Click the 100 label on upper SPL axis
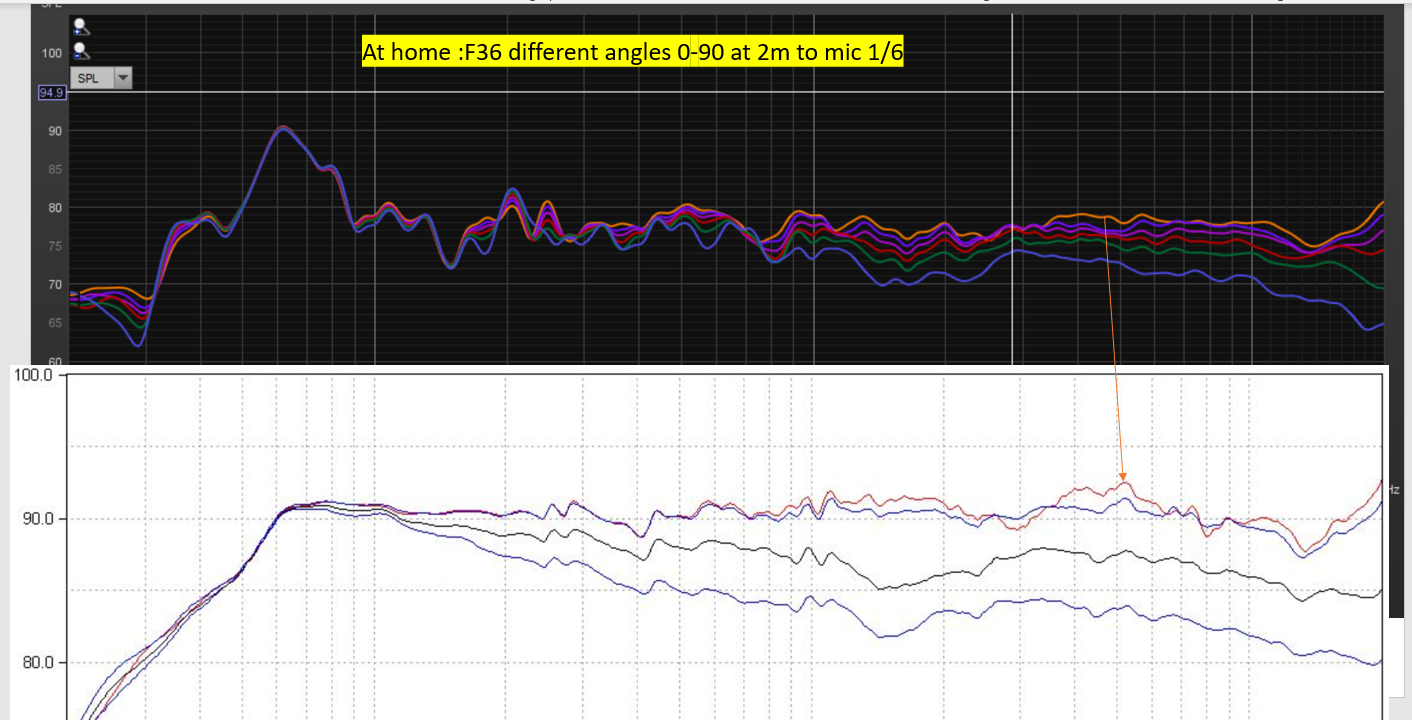This screenshot has width=1412, height=720. [52, 53]
